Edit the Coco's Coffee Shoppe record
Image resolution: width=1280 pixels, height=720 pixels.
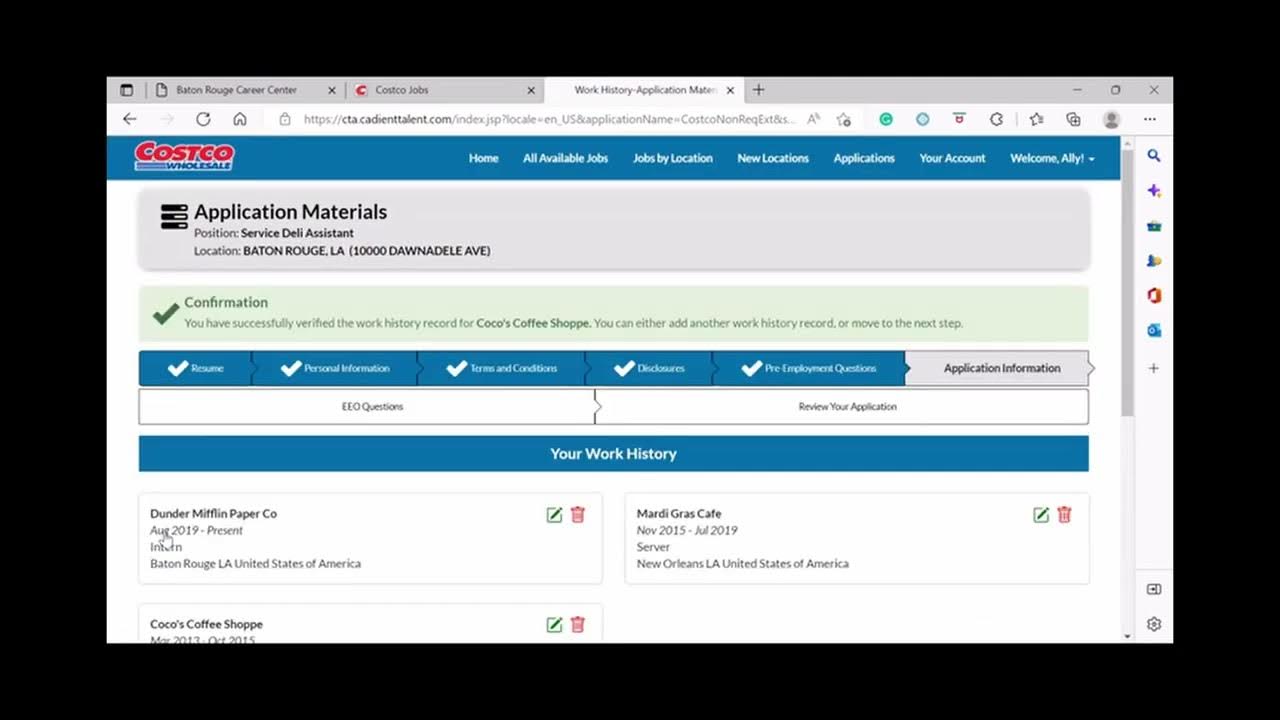click(x=554, y=625)
